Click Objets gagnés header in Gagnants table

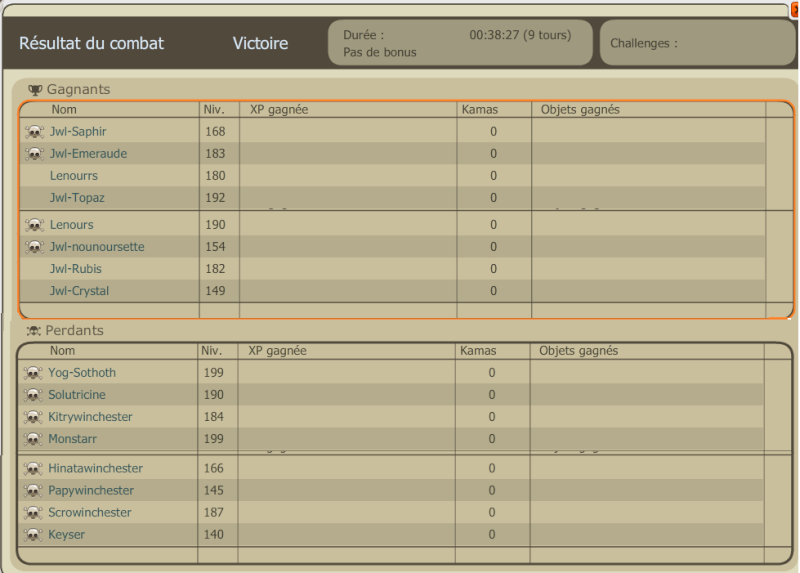point(580,110)
